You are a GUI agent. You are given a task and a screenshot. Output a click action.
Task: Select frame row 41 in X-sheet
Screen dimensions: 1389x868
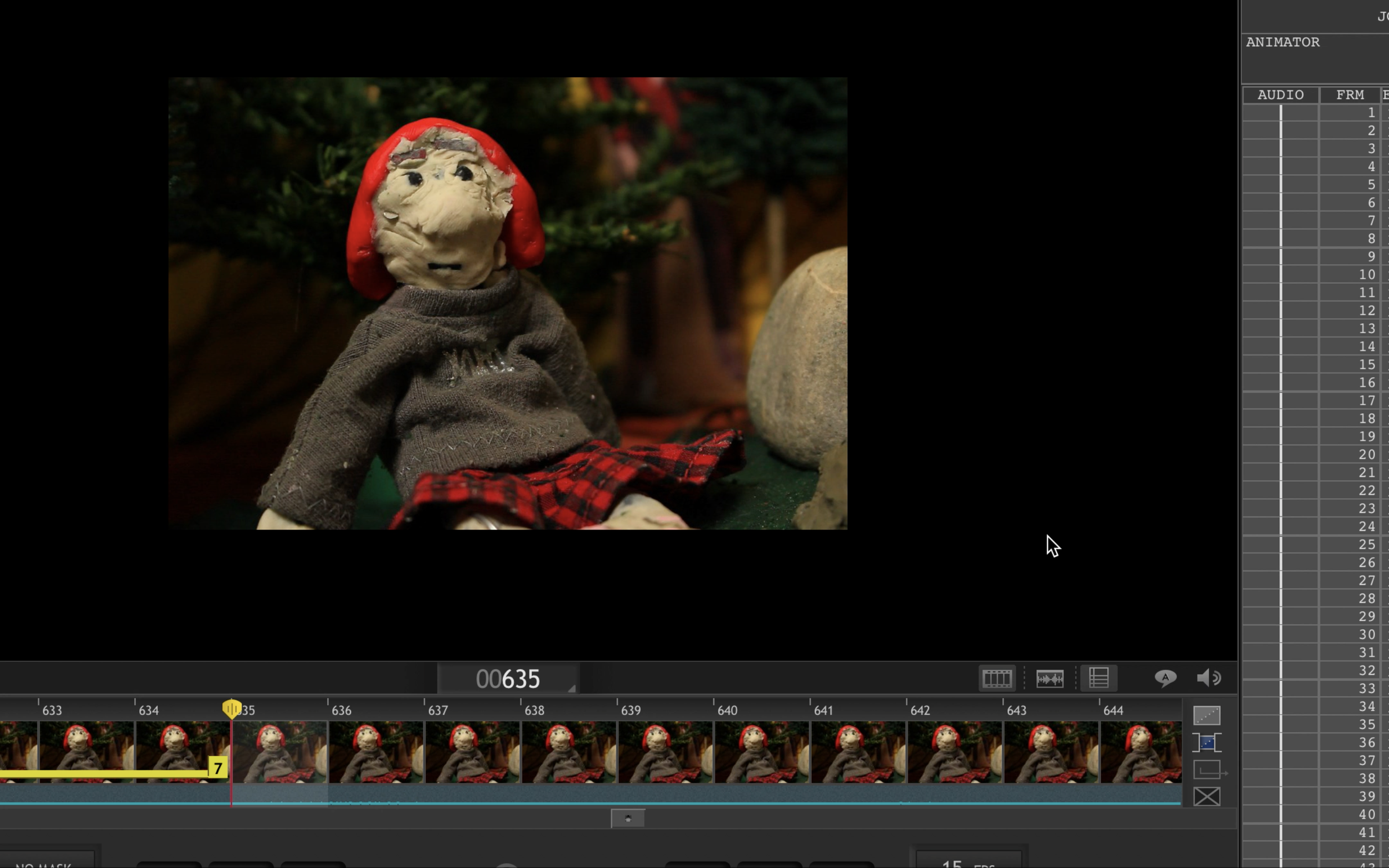point(1316,832)
